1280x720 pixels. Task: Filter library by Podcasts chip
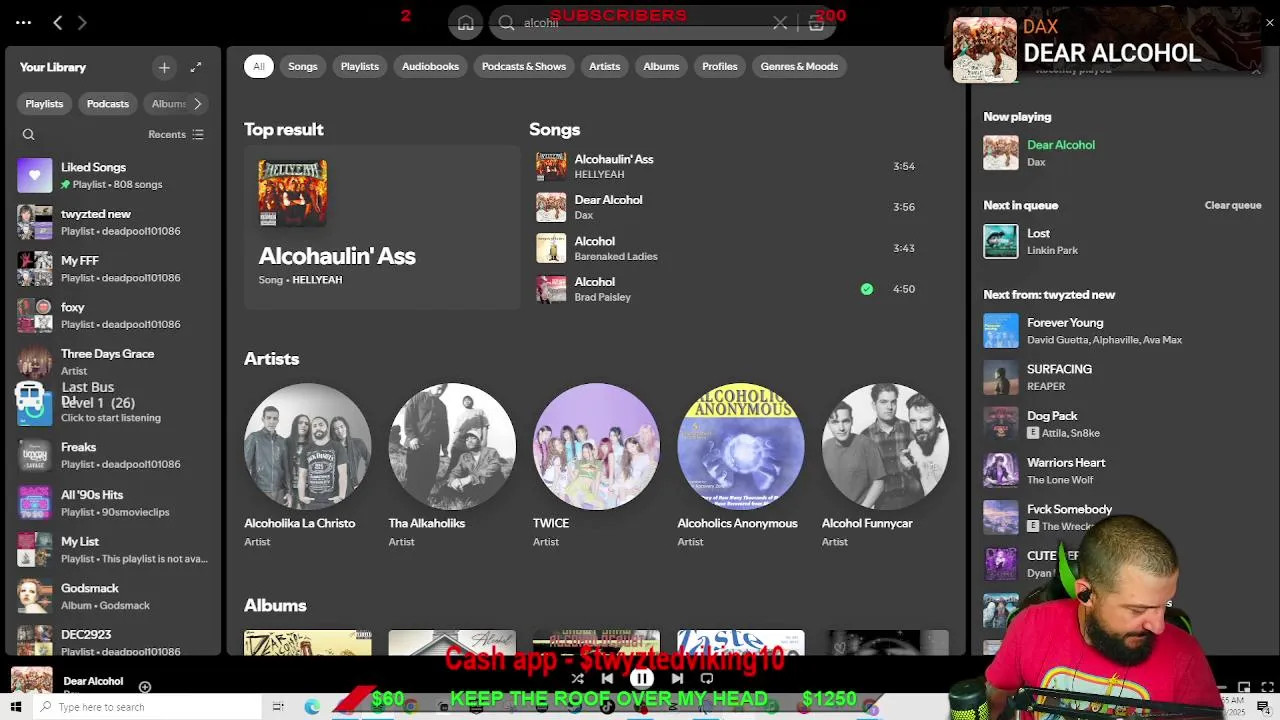108,104
